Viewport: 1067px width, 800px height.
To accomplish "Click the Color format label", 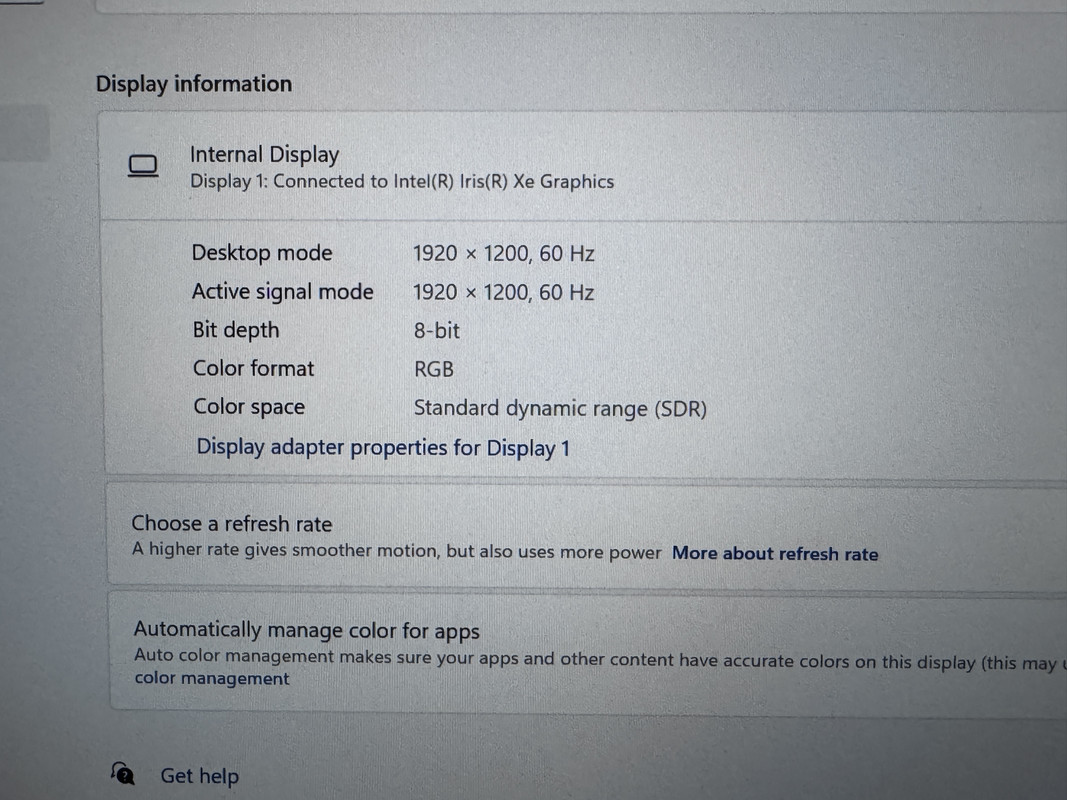I will pyautogui.click(x=254, y=369).
